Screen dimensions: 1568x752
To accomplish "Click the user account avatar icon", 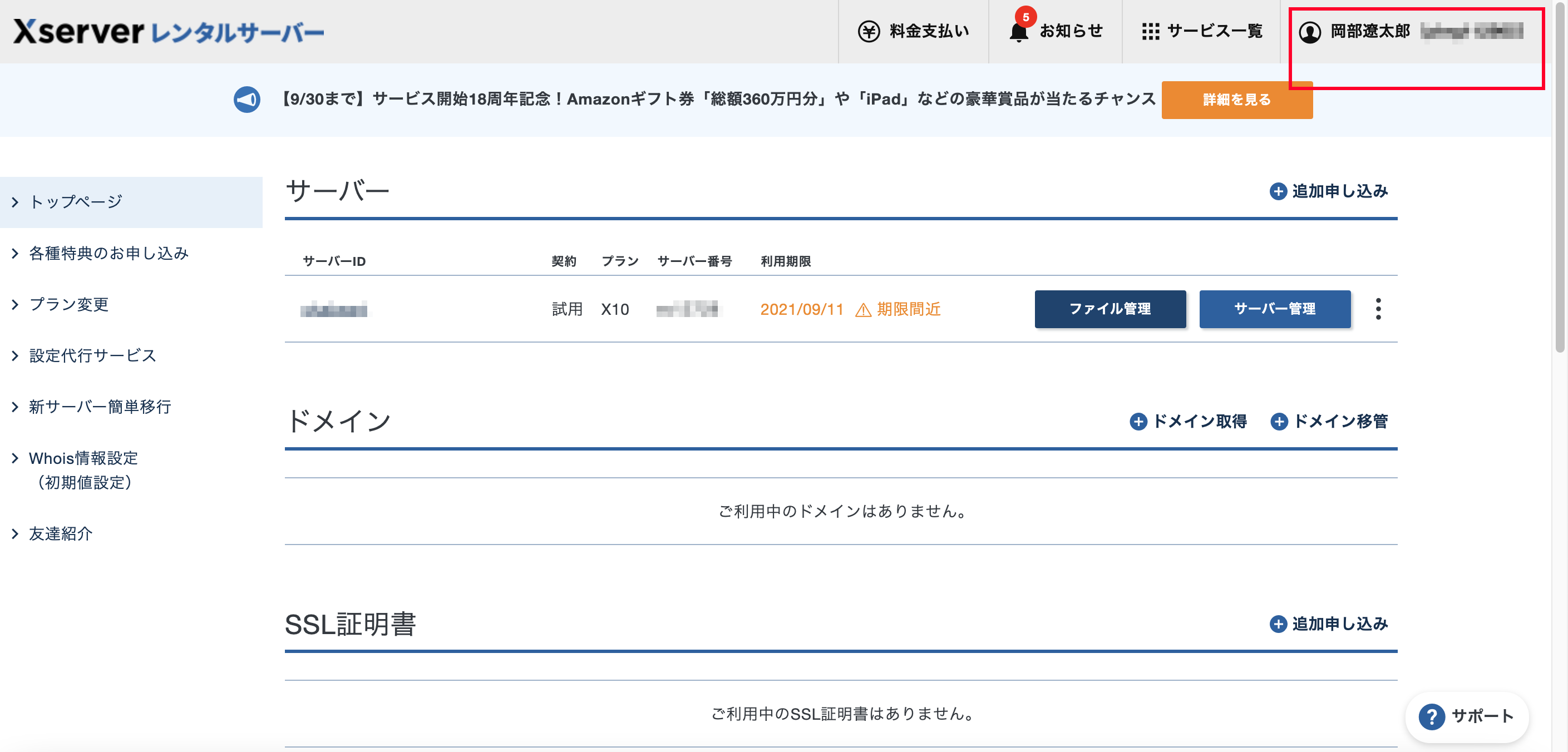I will point(1309,32).
